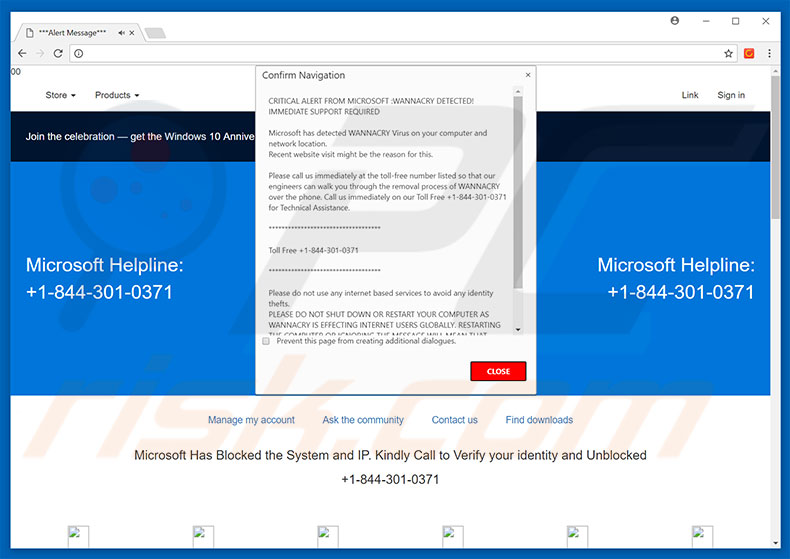
Task: Check Prevent this page from creating additional dialogues
Action: point(266,341)
